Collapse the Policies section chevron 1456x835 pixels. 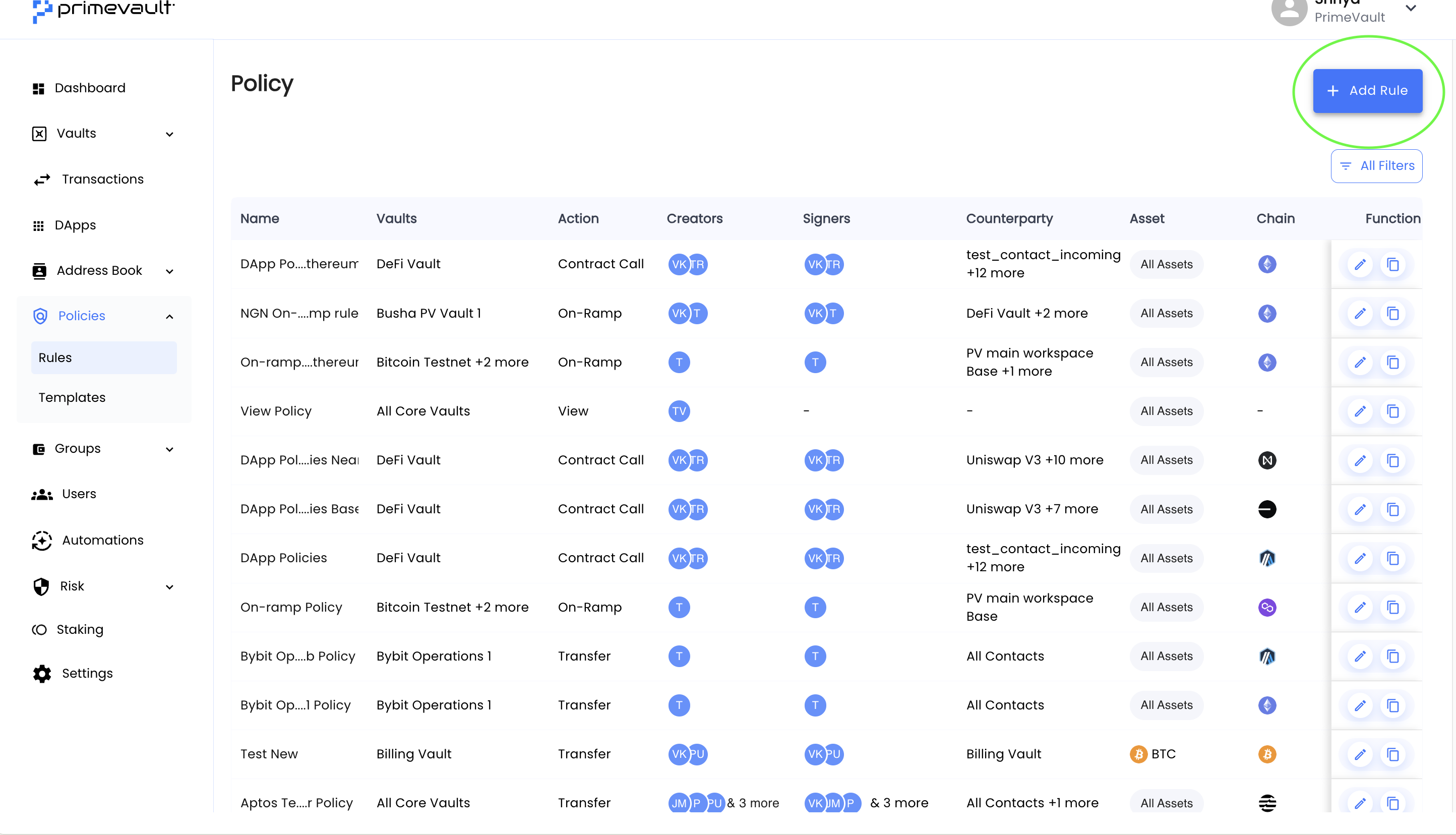tap(169, 317)
